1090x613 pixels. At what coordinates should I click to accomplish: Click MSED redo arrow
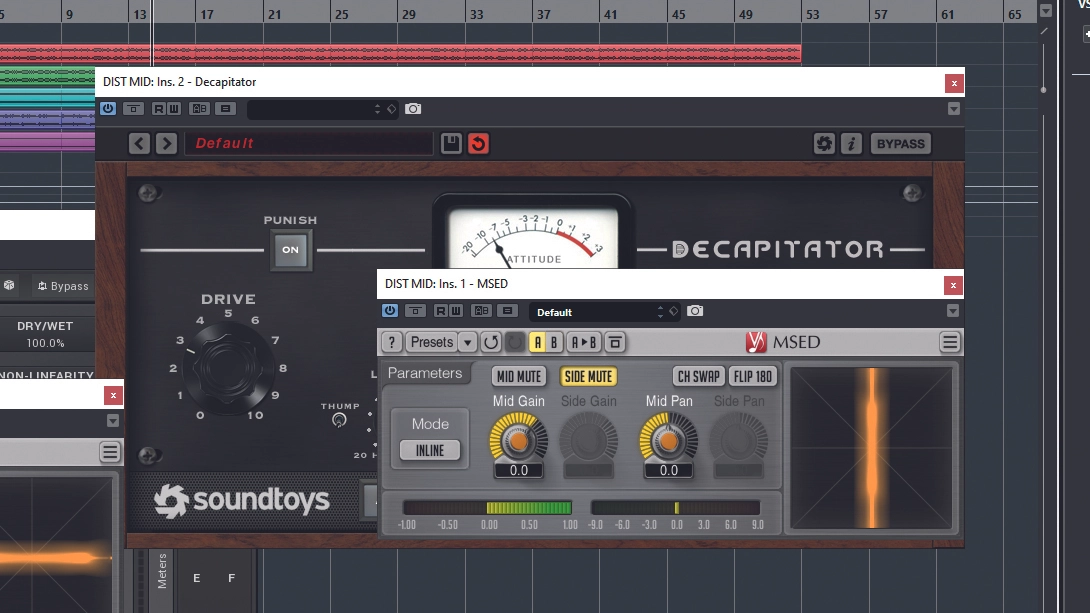coord(514,342)
